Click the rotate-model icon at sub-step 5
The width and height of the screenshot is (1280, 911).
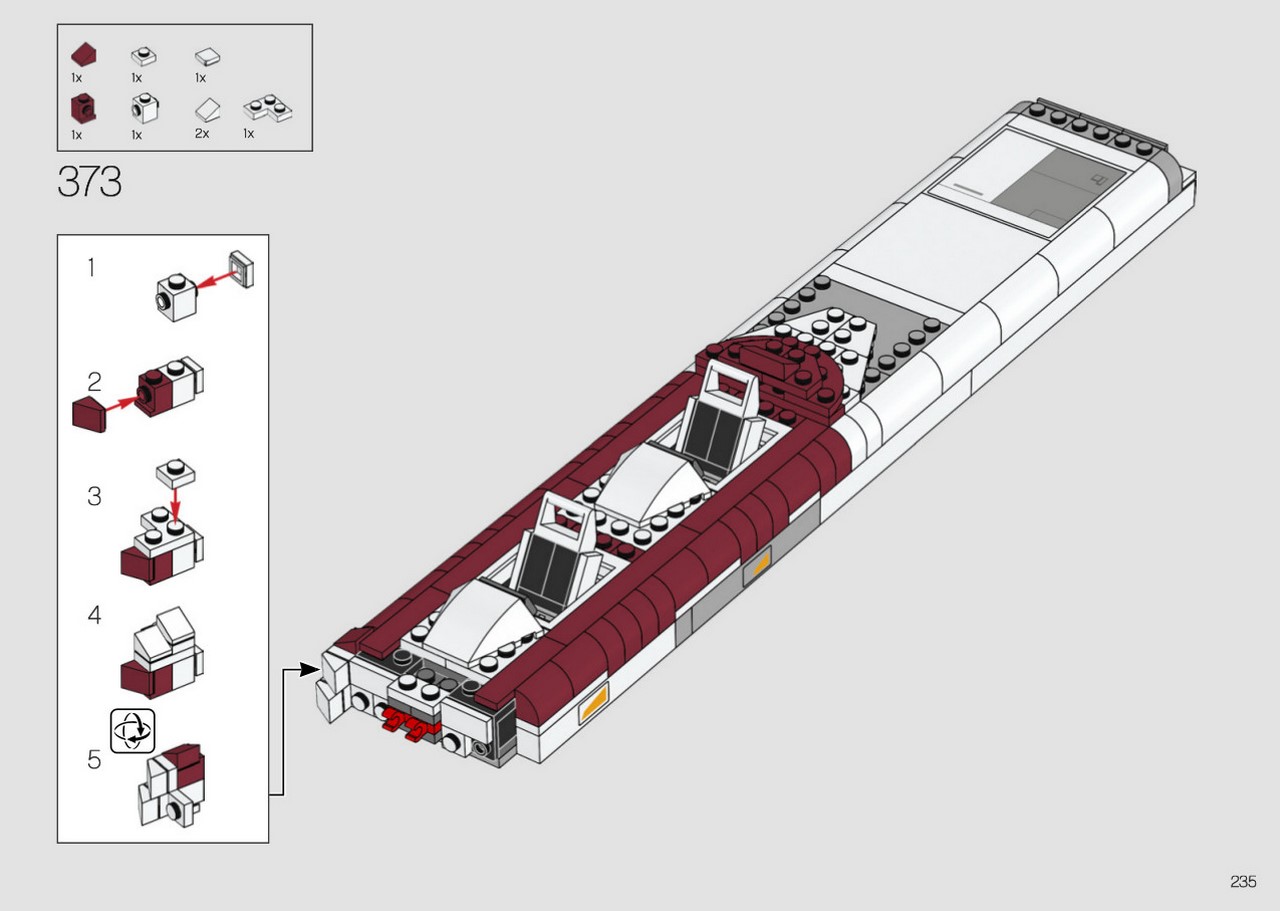pos(132,730)
